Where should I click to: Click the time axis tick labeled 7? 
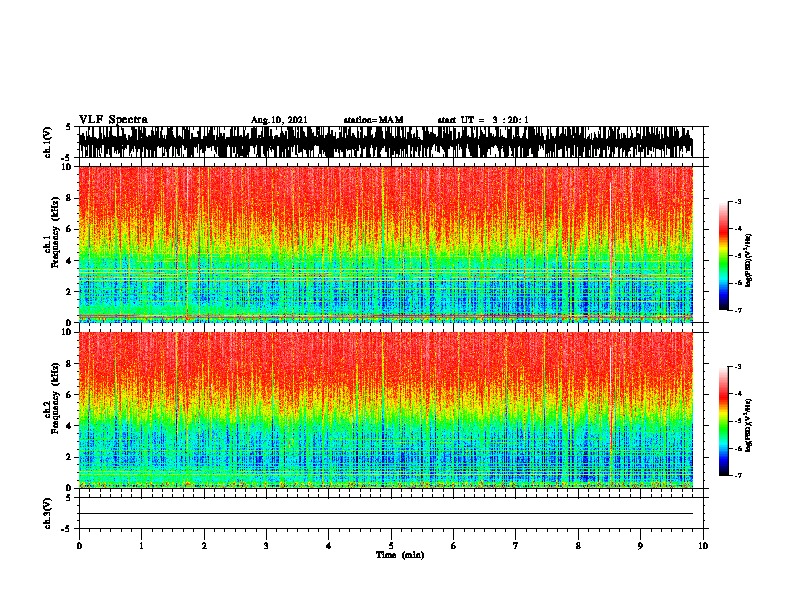point(516,546)
